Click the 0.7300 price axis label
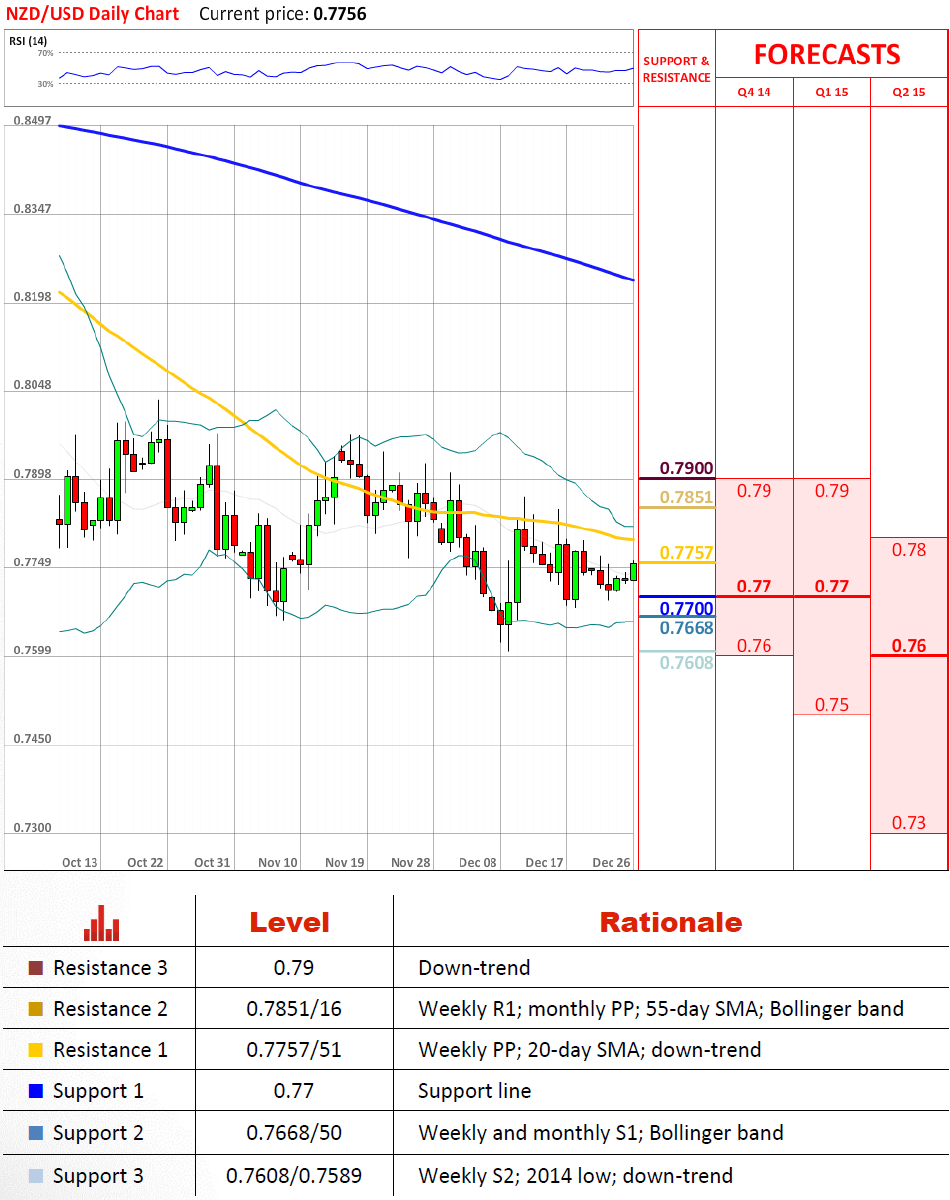Viewport: 950px width, 1200px height. pos(33,828)
